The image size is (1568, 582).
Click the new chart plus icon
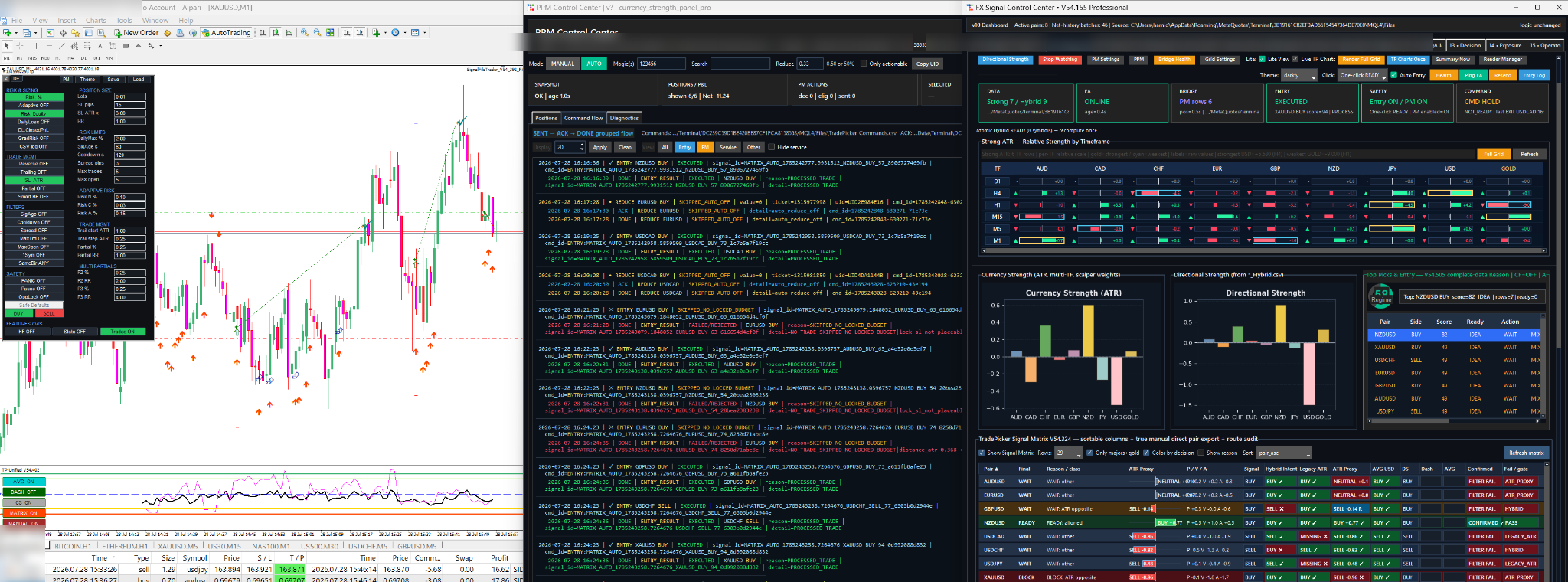point(7,33)
